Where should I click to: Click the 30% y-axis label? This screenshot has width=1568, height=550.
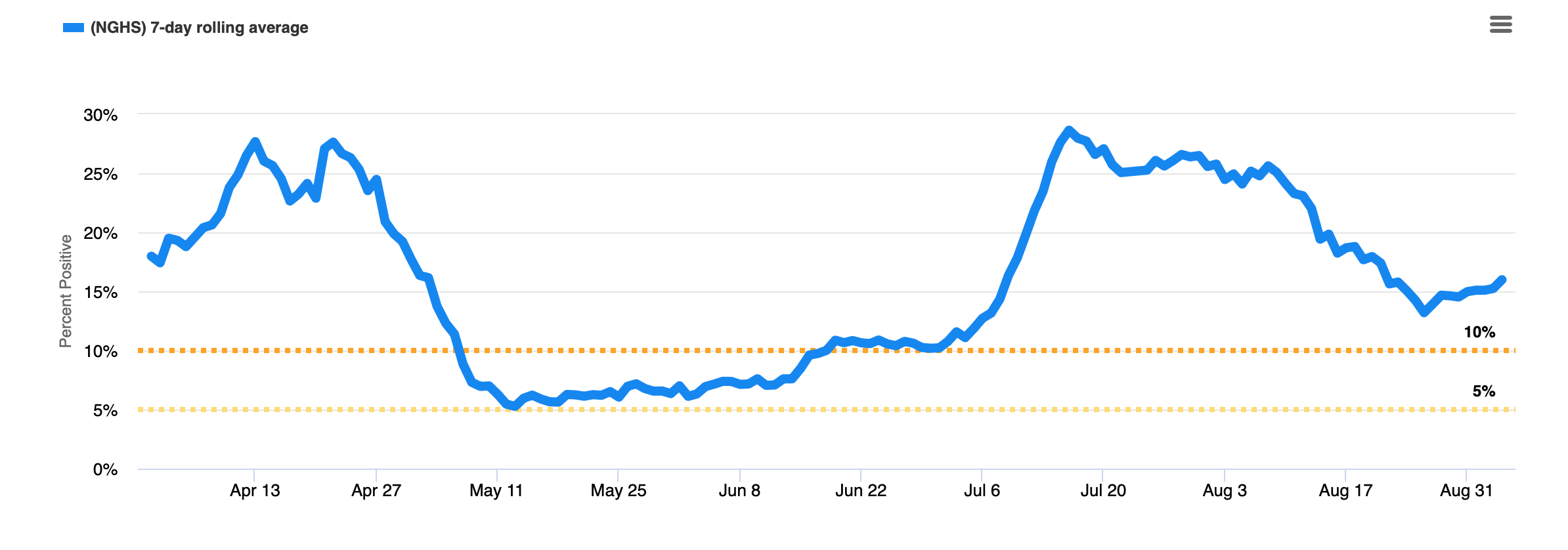point(100,115)
